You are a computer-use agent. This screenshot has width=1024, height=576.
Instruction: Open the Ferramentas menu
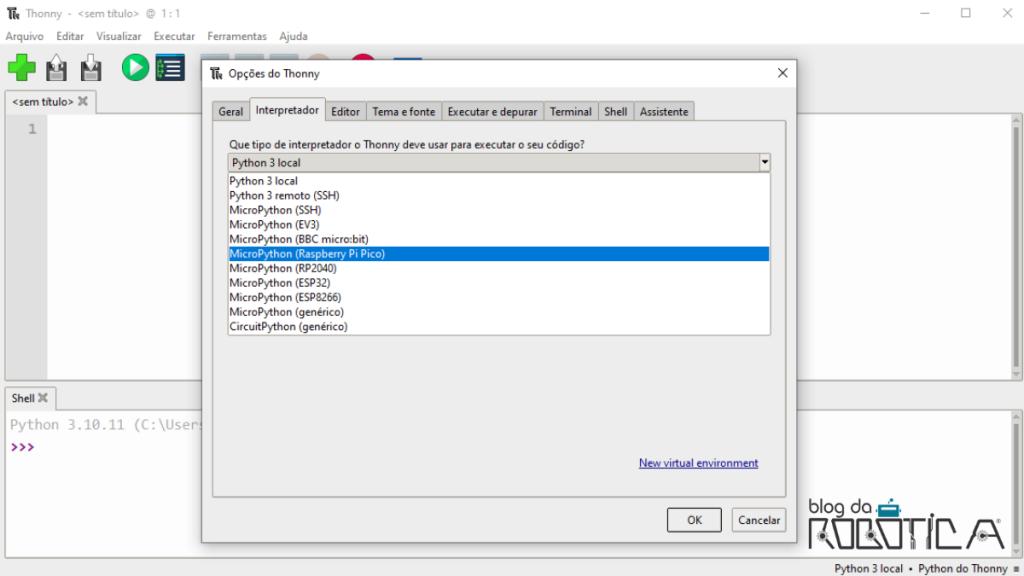237,36
